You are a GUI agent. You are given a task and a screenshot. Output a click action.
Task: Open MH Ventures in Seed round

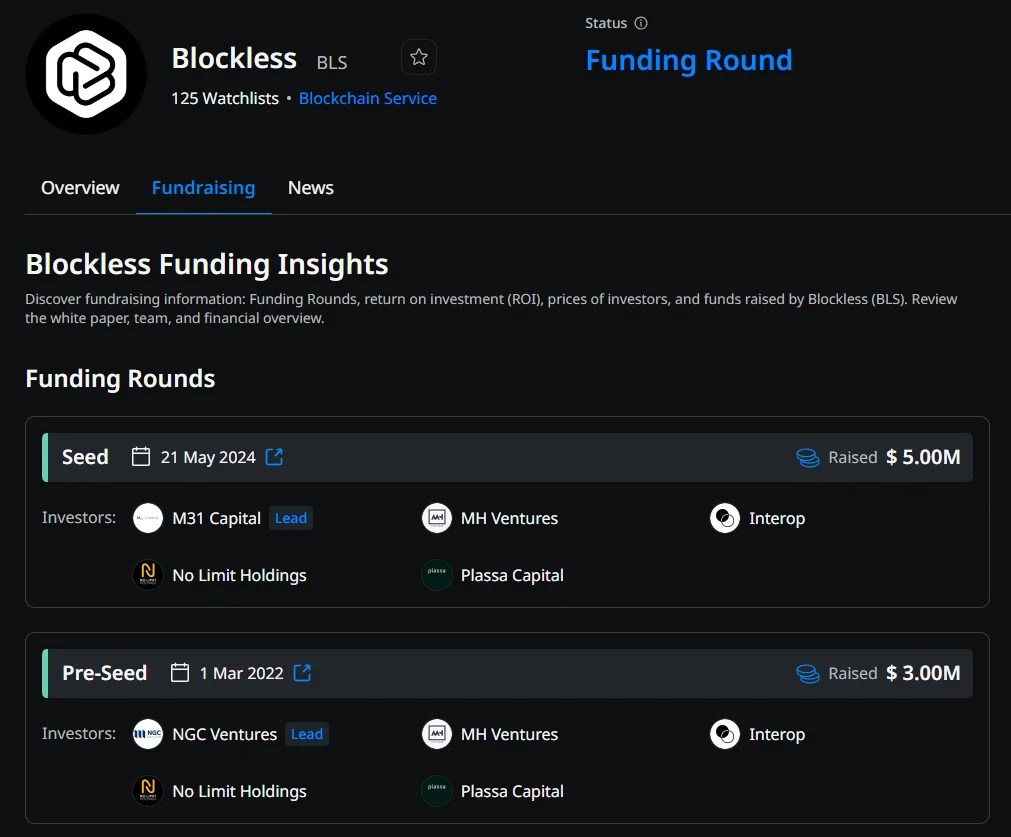[509, 518]
